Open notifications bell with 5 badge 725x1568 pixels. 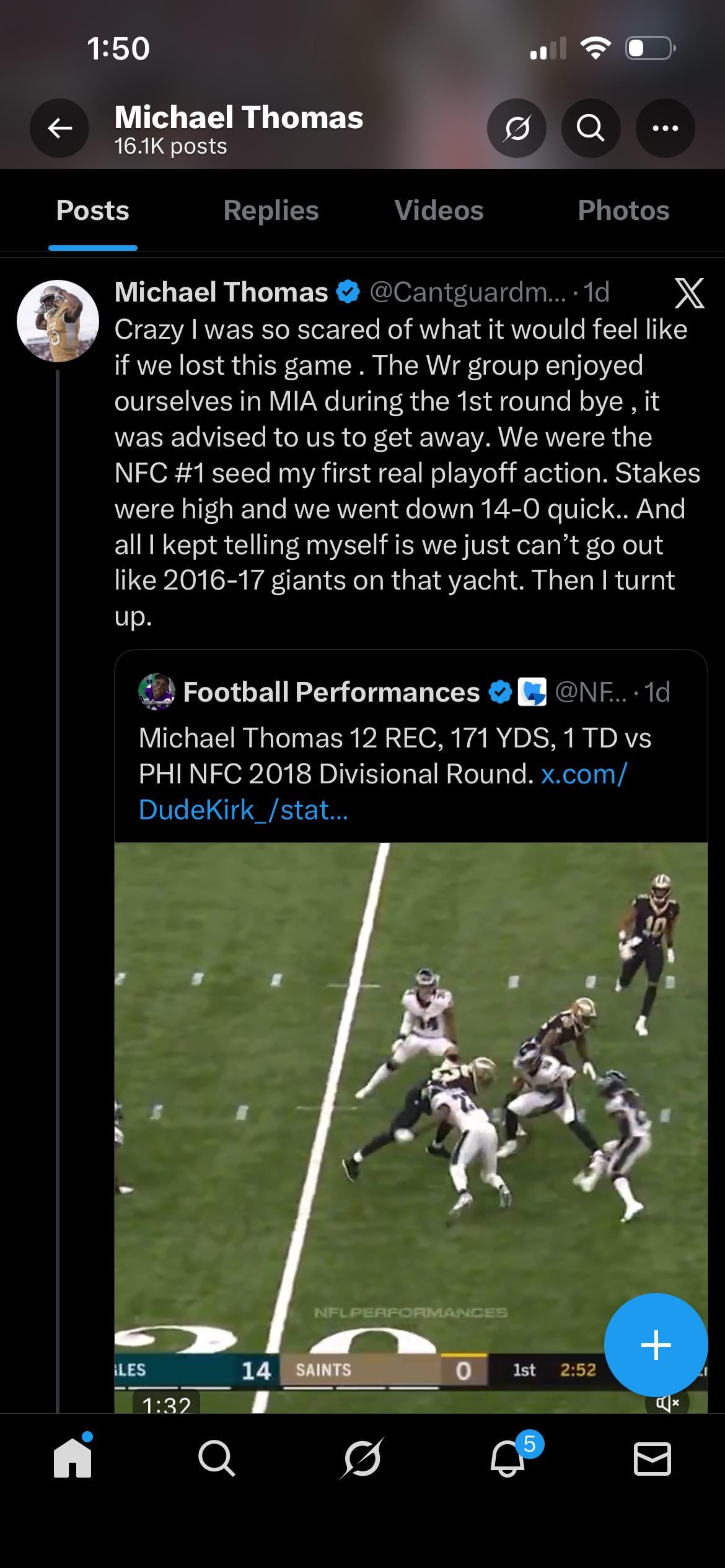pos(508,1458)
